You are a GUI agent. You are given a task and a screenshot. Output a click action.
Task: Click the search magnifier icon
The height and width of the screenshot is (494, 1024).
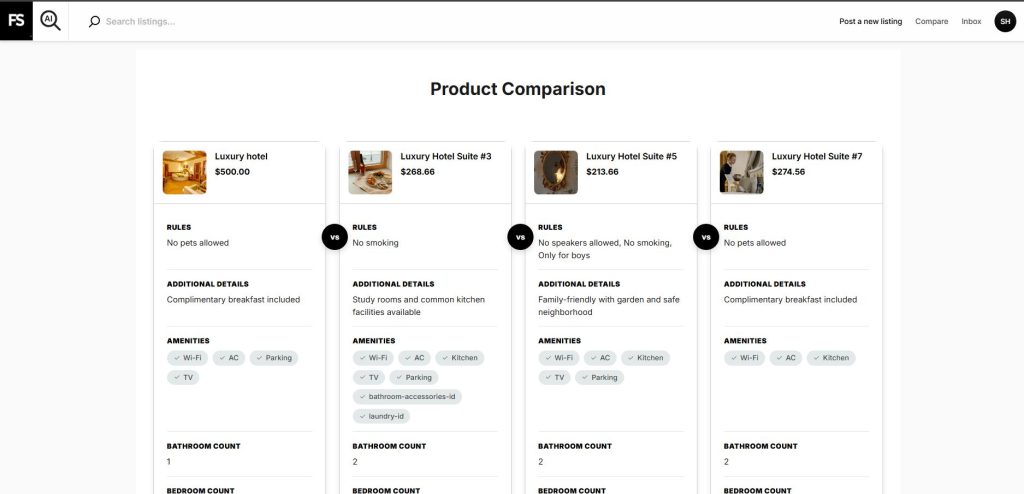click(94, 21)
